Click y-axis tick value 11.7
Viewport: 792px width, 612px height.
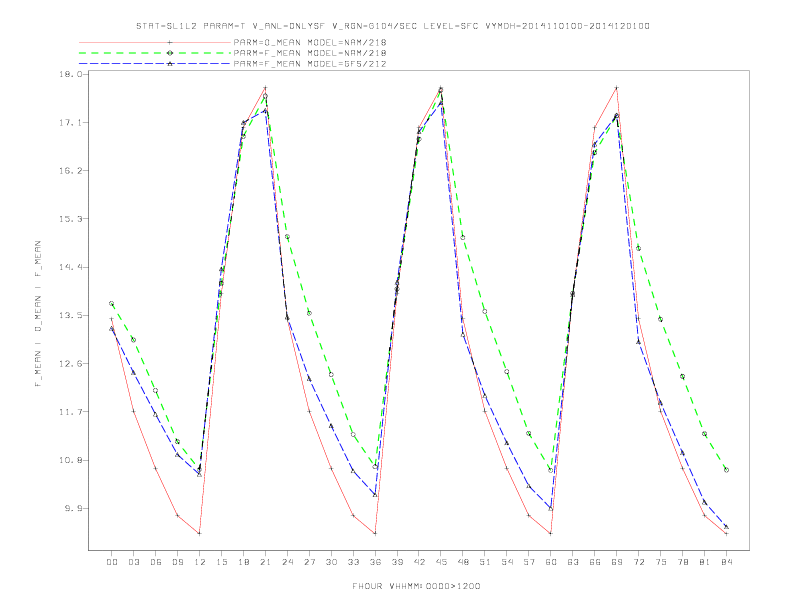(71, 412)
